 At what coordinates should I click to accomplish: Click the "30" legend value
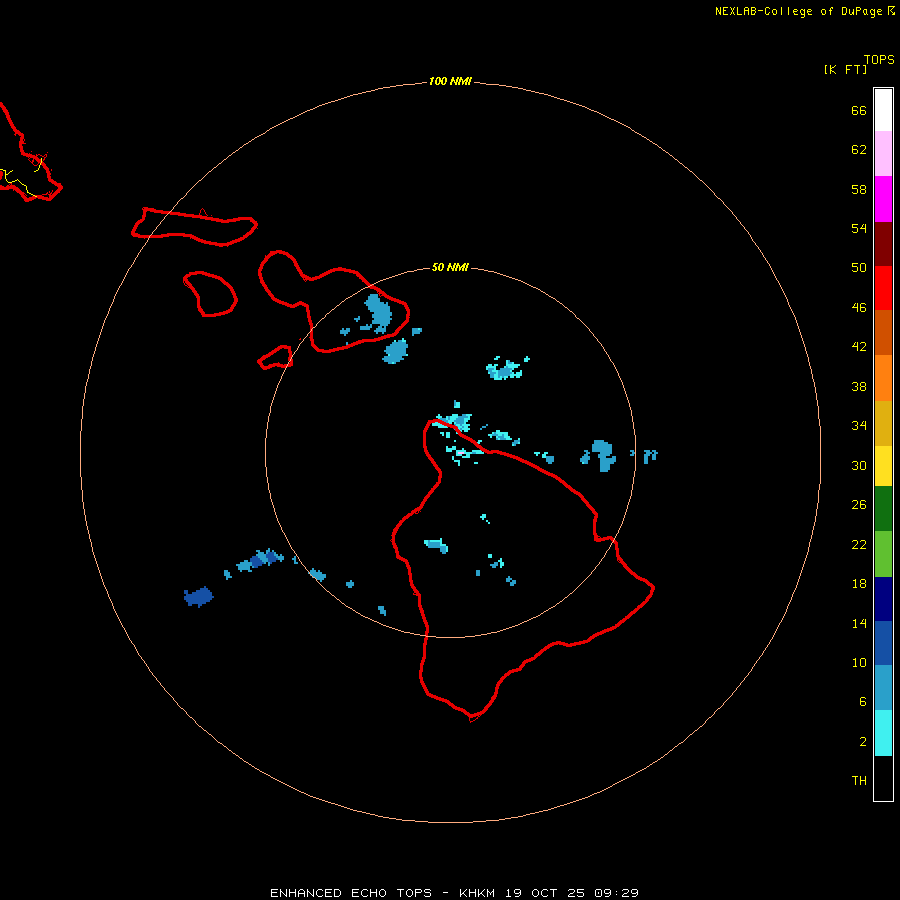[859, 465]
